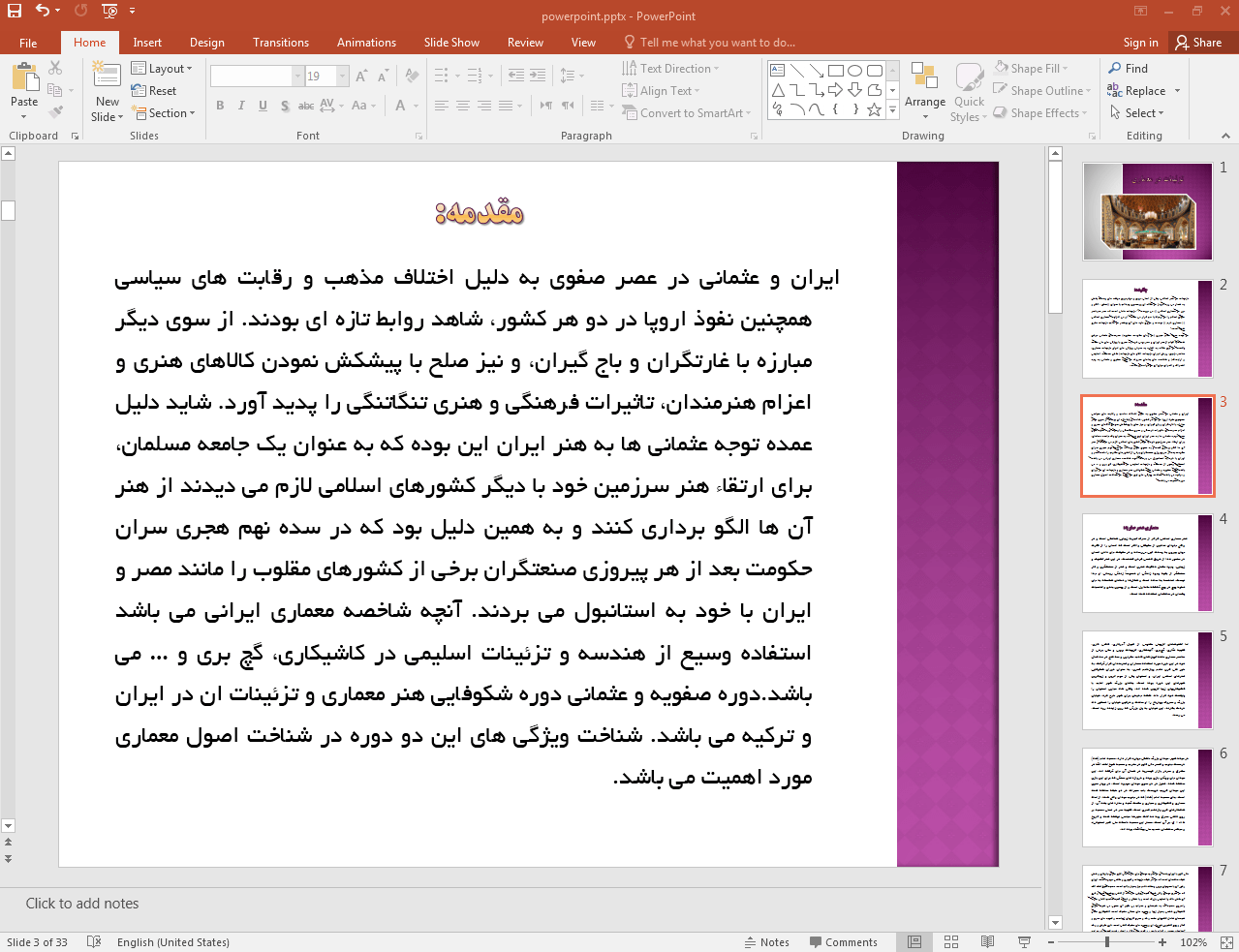Select the line shape in the gallery

coord(796,71)
